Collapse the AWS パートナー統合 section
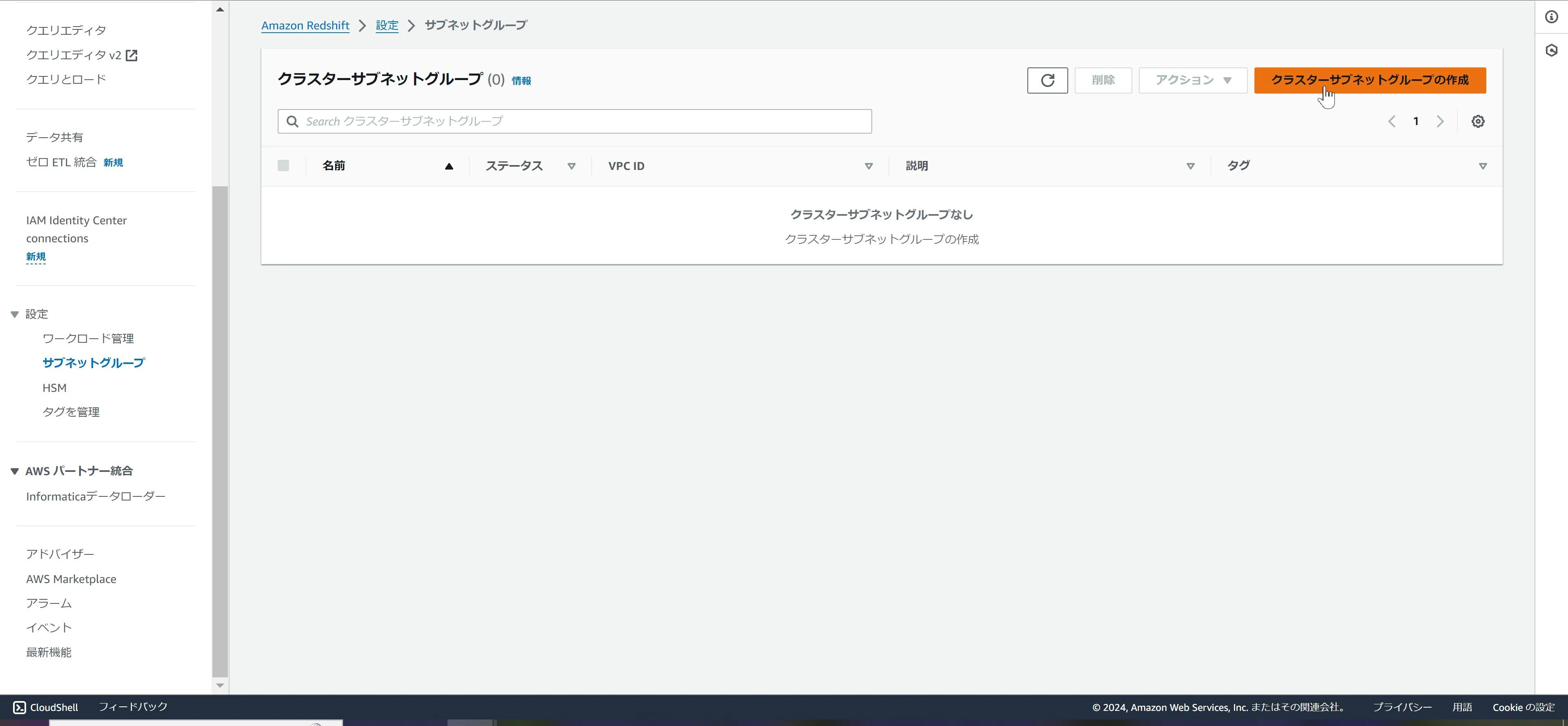Screen dimensions: 1568x726 point(15,471)
